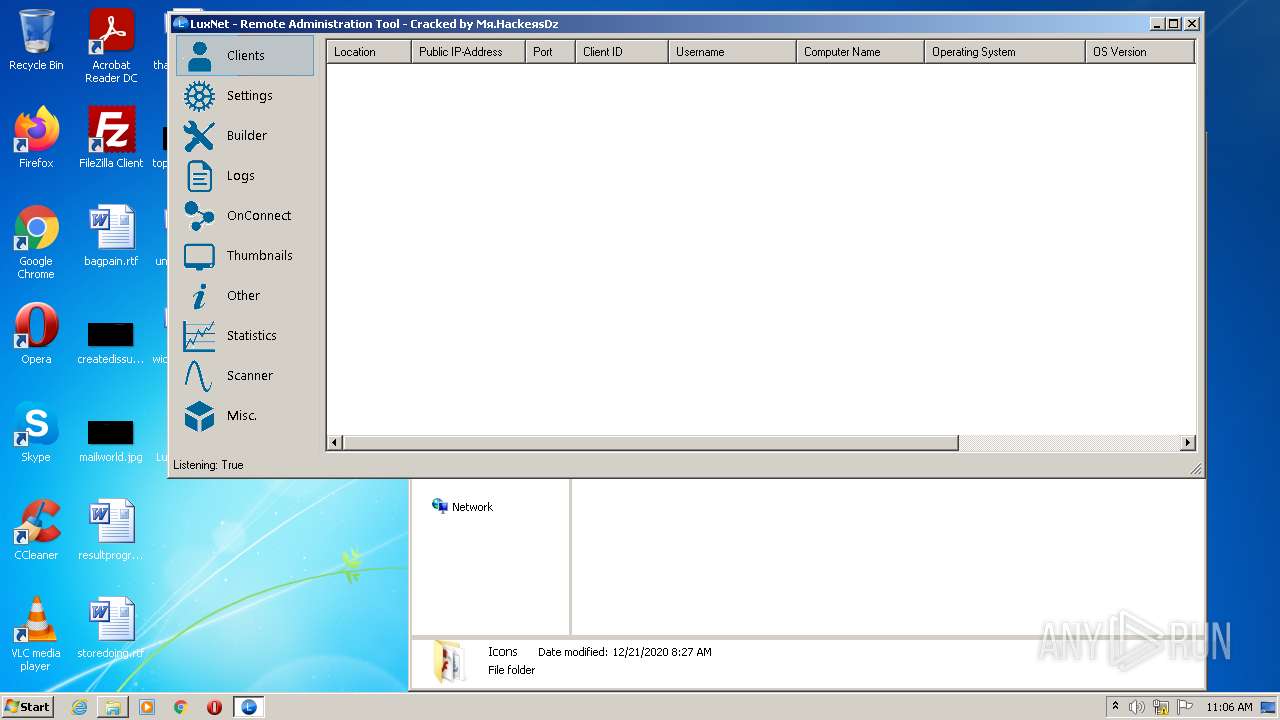1280x720 pixels.
Task: Open the CCleaner desktop shortcut
Action: 36,530
